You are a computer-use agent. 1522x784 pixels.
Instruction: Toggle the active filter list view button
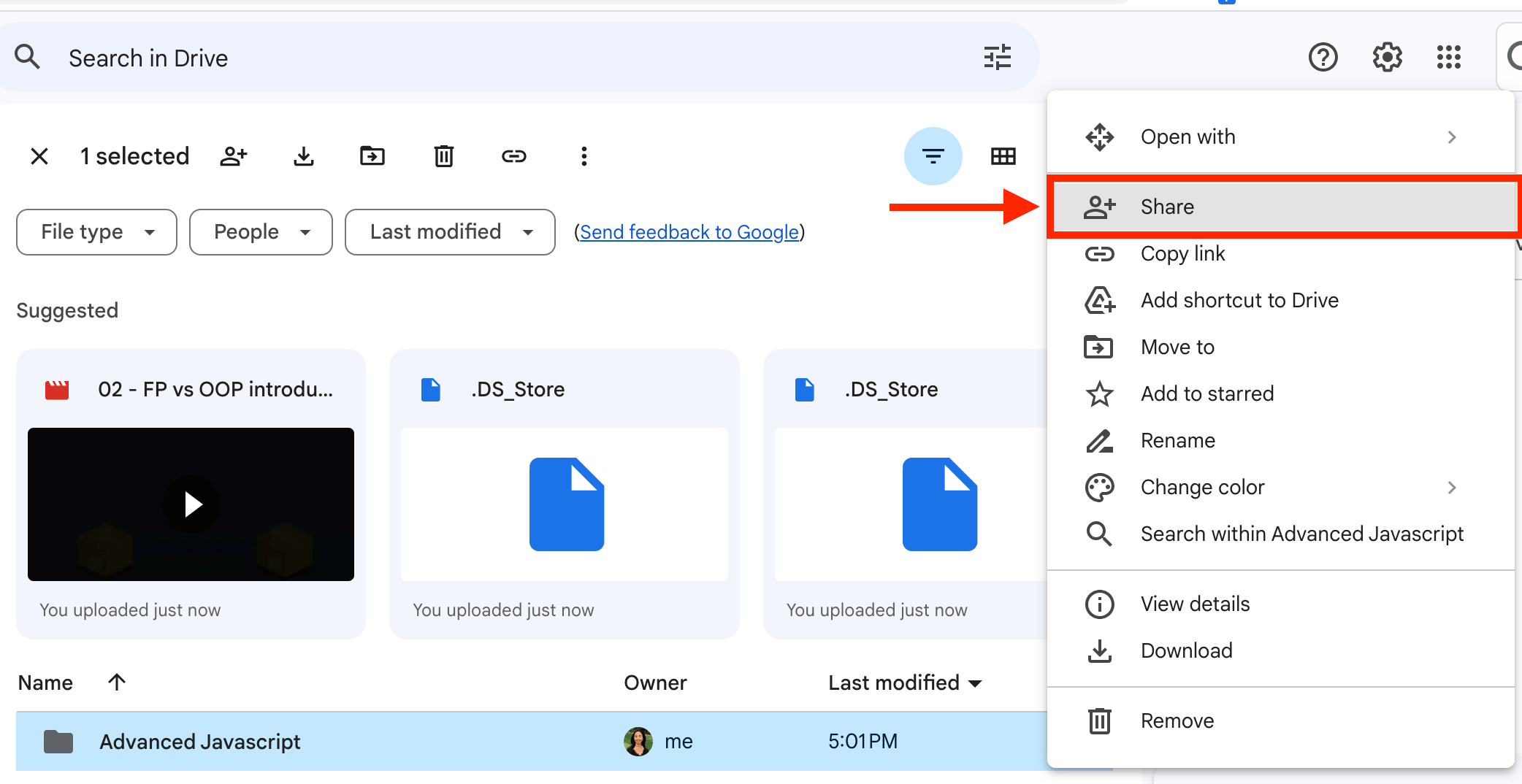pos(933,155)
